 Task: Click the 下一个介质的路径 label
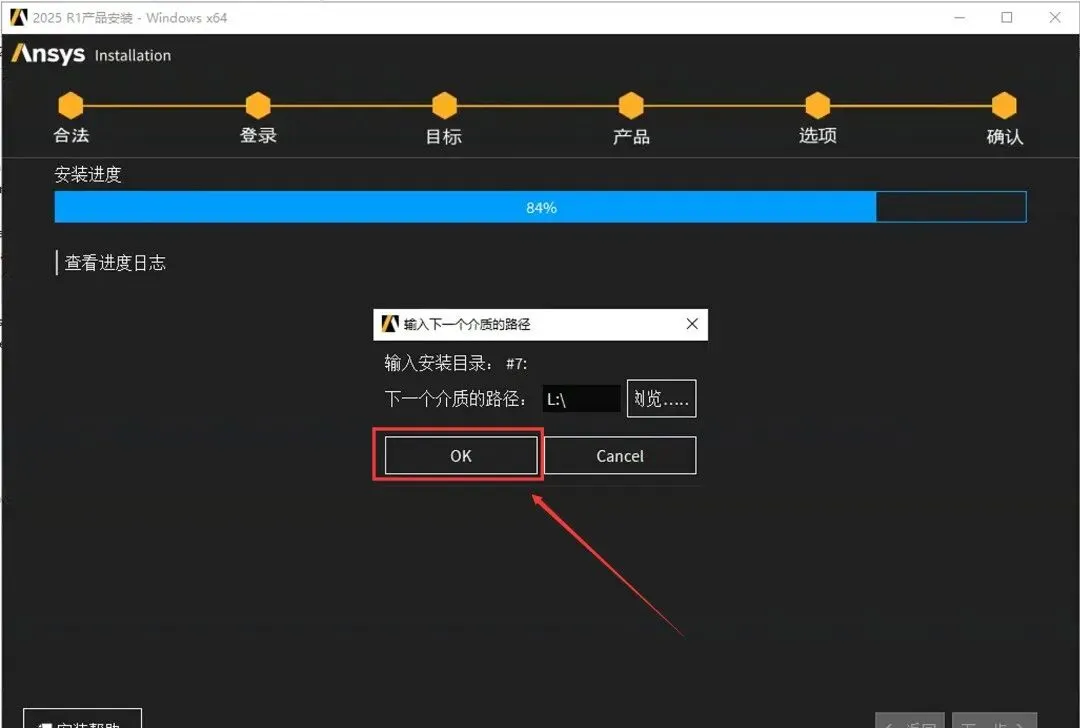[x=456, y=399]
